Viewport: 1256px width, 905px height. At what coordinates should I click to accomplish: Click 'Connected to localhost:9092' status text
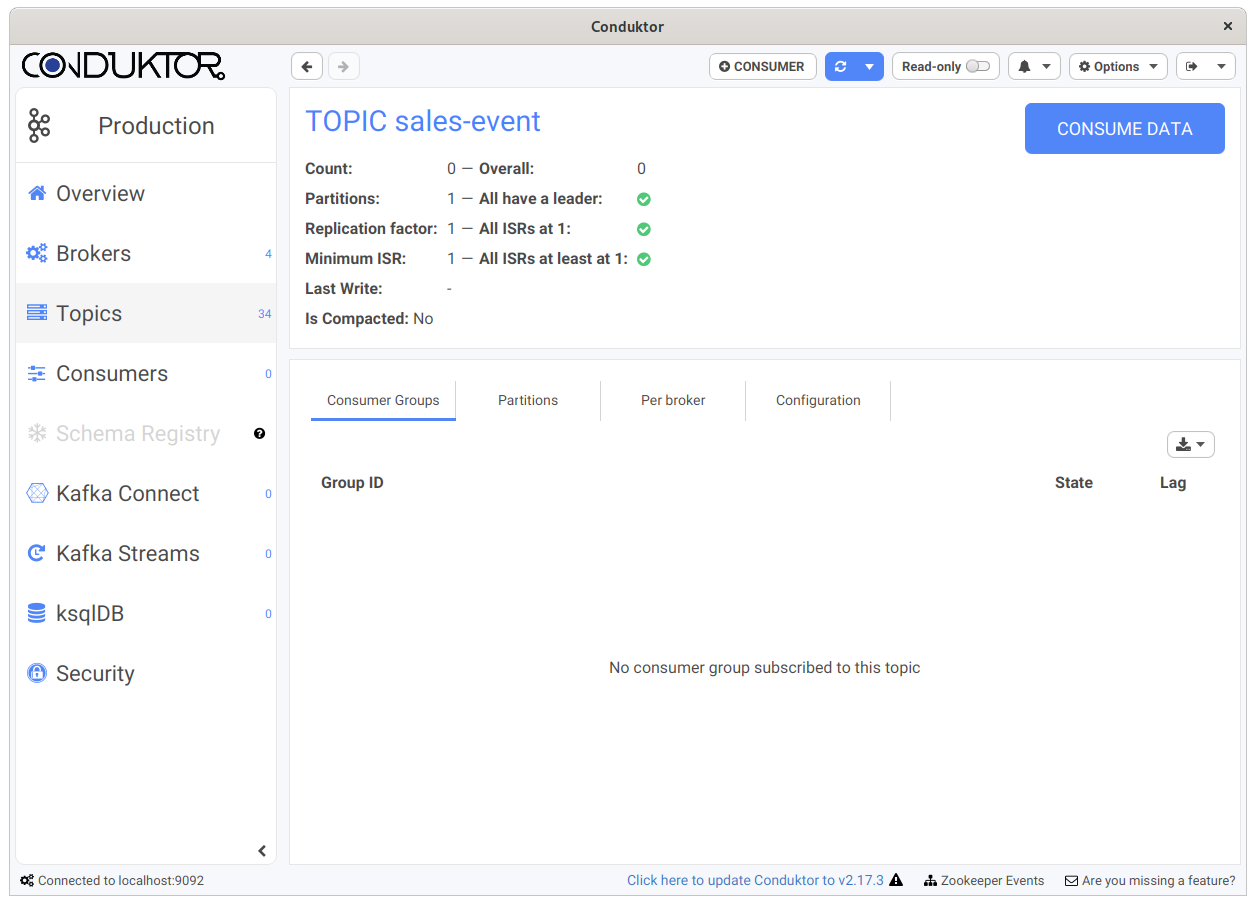(112, 881)
